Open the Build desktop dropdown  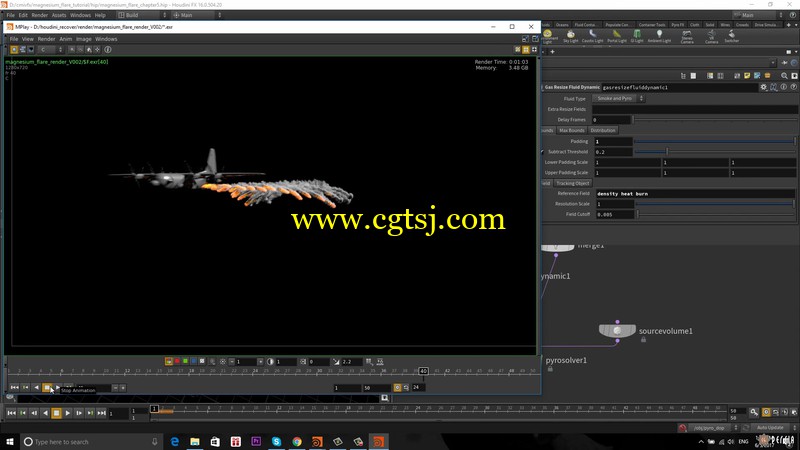(142, 15)
